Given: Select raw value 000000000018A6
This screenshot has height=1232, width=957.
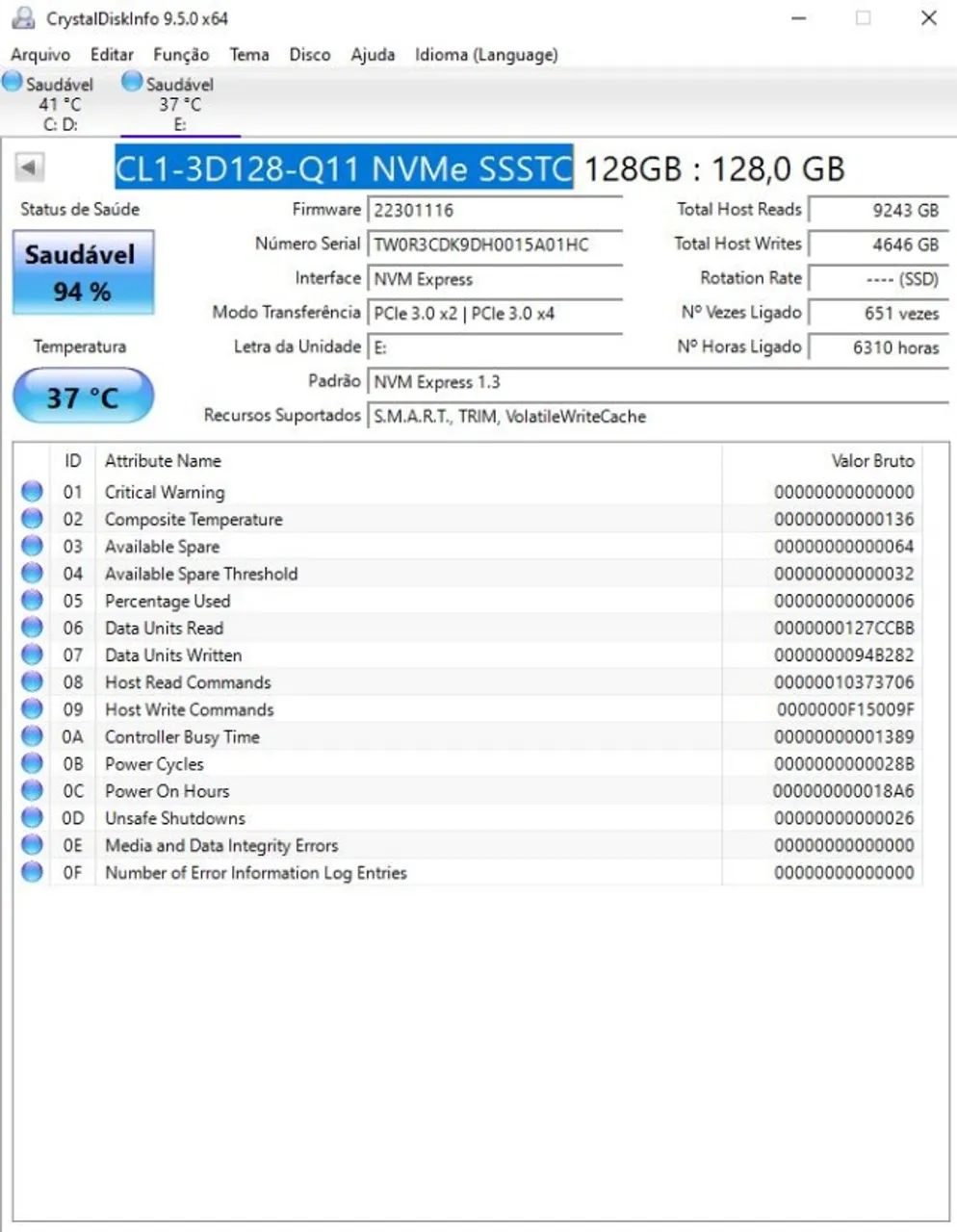Looking at the screenshot, I should click(x=844, y=790).
